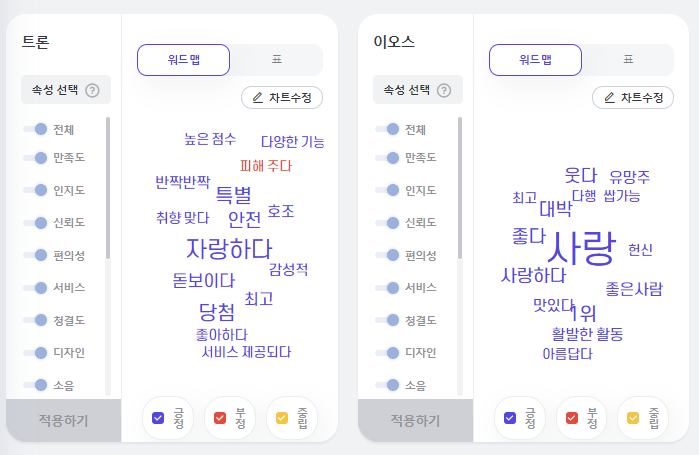The height and width of the screenshot is (455, 699).
Task: Click the large word 사랑 in 이오스 word map
Action: click(x=581, y=248)
